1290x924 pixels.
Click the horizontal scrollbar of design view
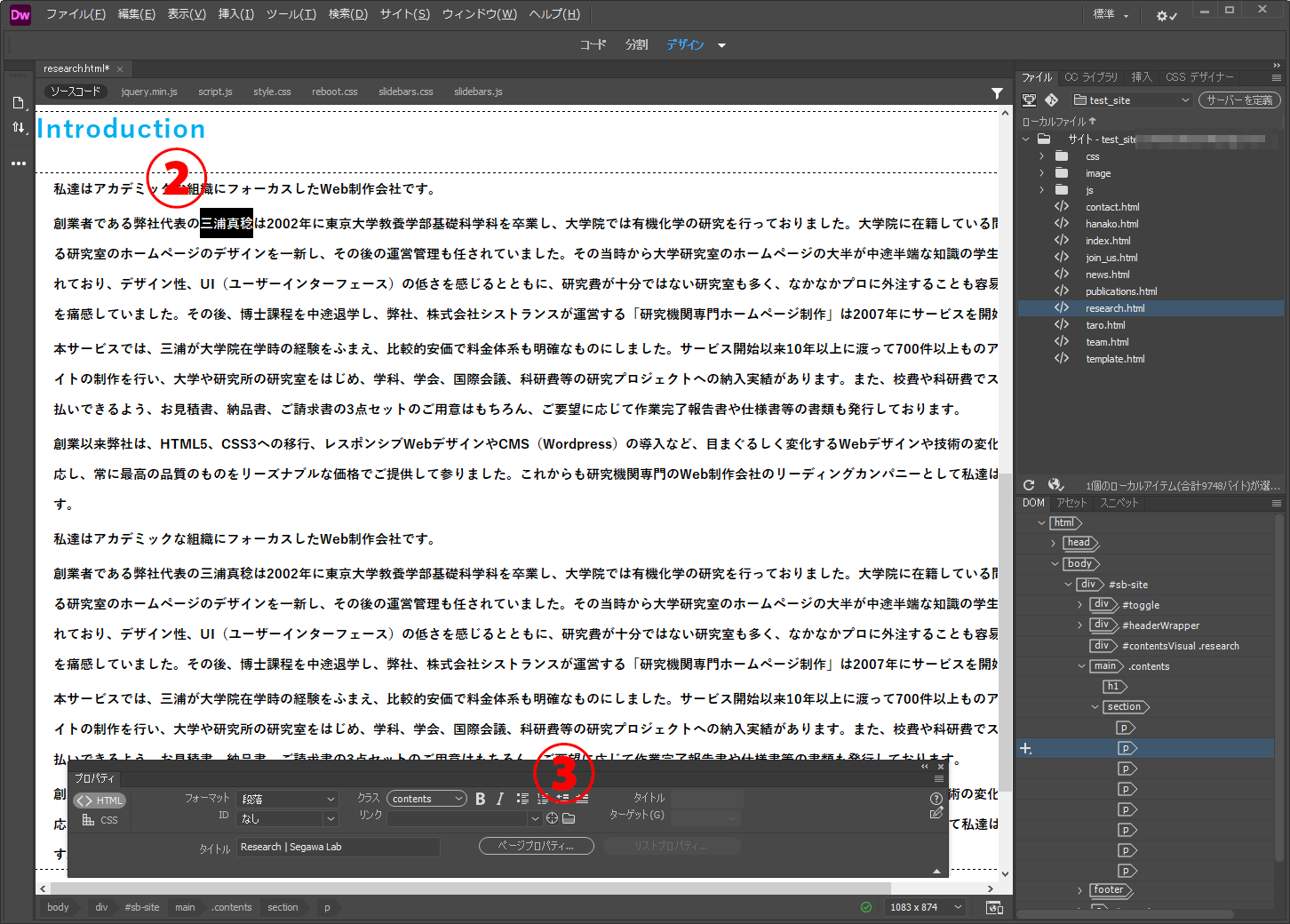tap(470, 888)
